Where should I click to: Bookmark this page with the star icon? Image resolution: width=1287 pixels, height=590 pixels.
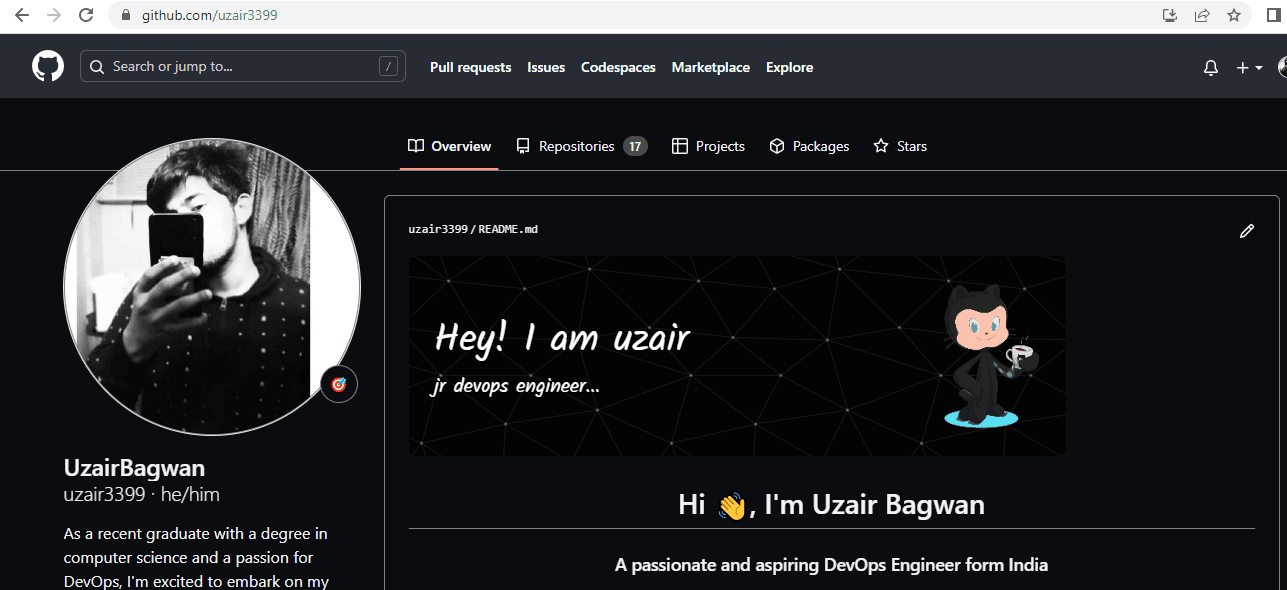[x=1234, y=16]
